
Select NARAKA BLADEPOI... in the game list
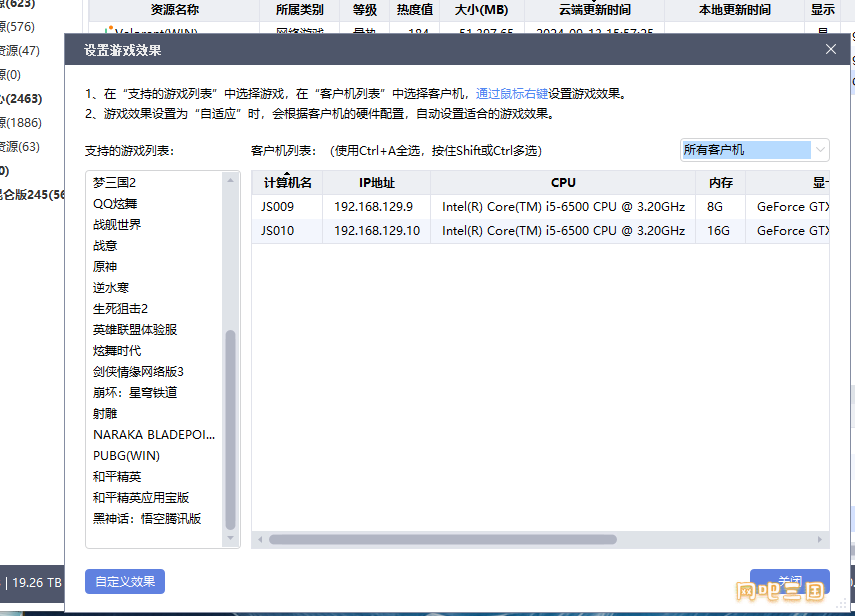(154, 434)
